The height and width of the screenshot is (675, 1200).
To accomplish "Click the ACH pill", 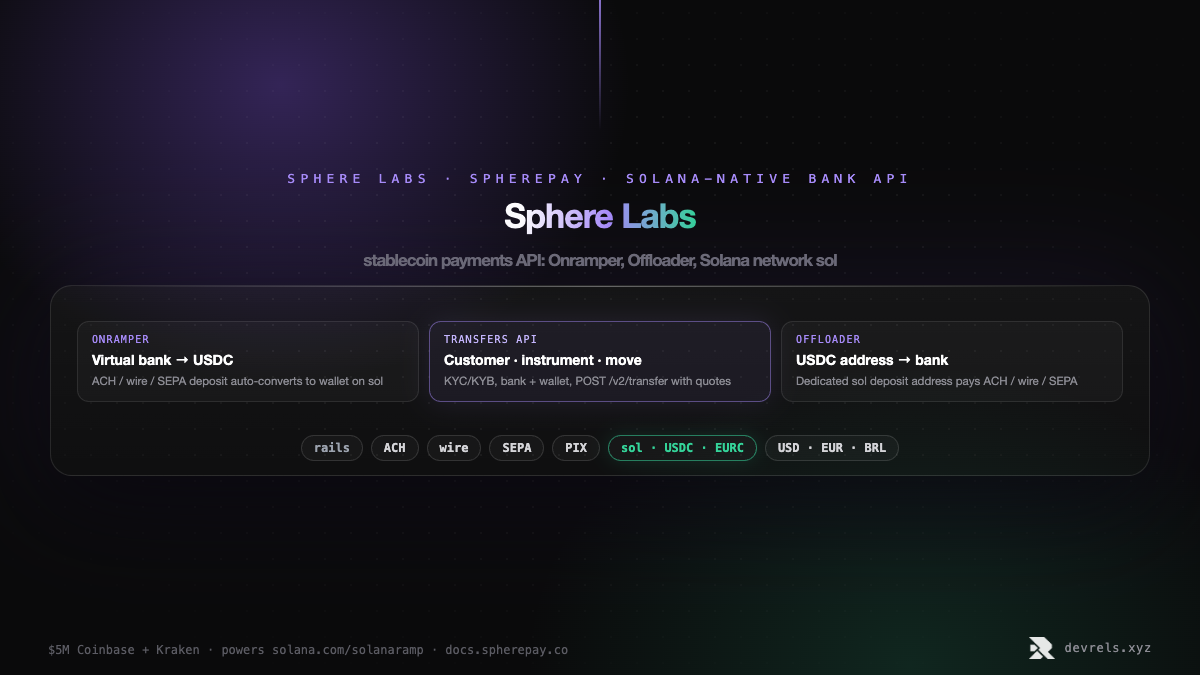I will [x=395, y=448].
